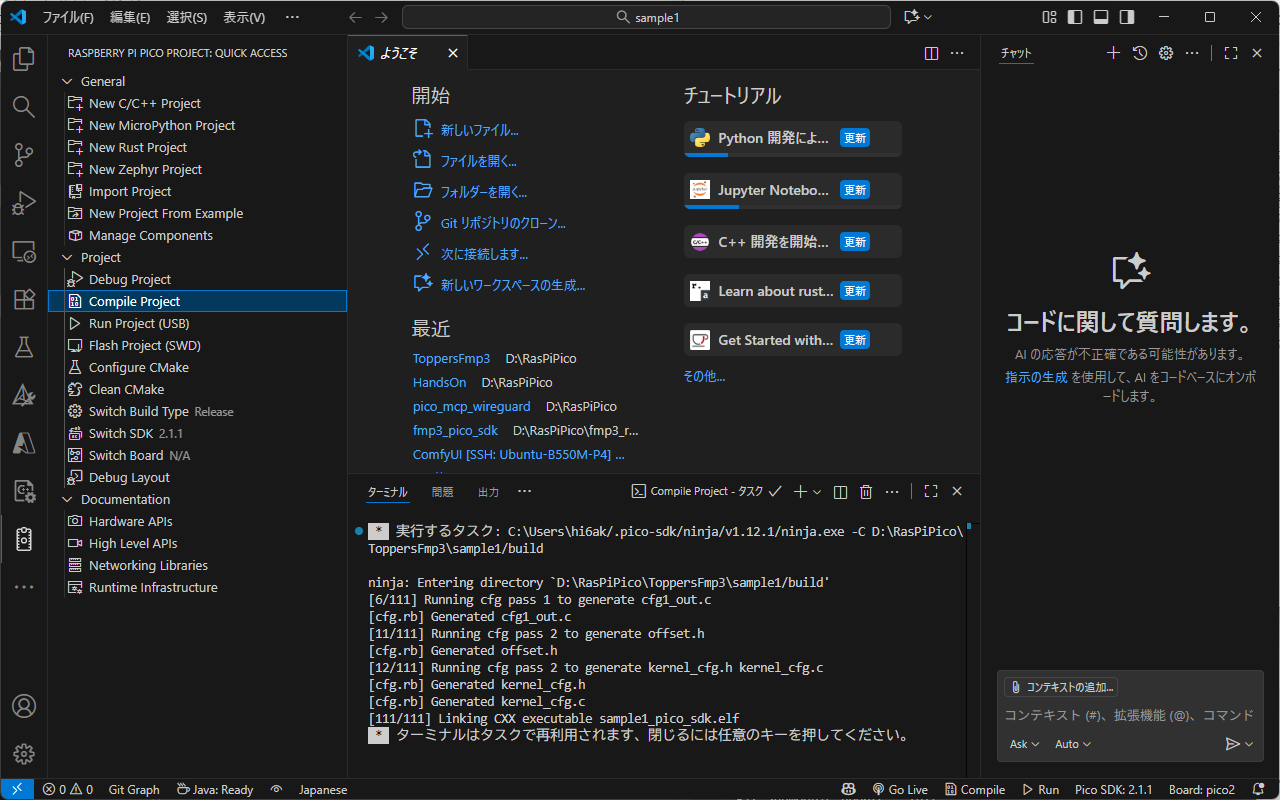The width and height of the screenshot is (1280, 800).
Task: Click Go Live in status bar
Action: pyautogui.click(x=900, y=789)
